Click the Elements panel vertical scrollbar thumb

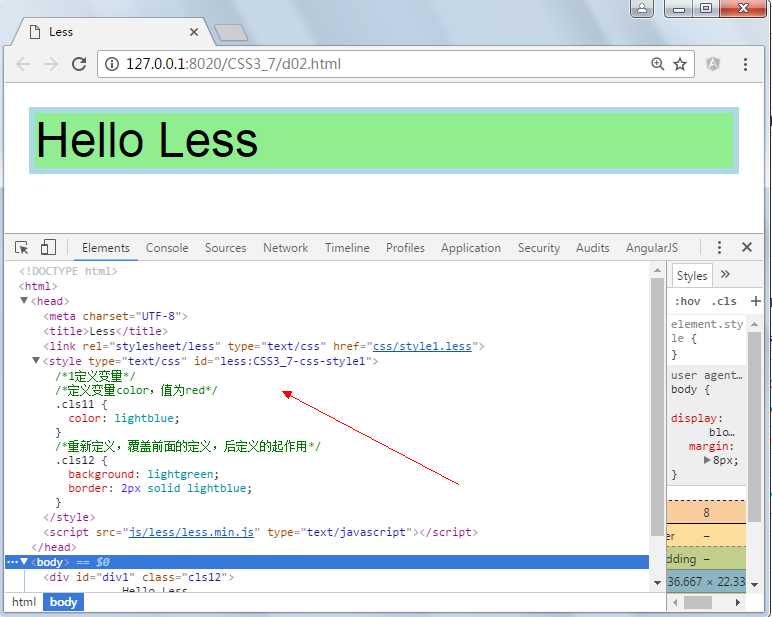[657, 407]
